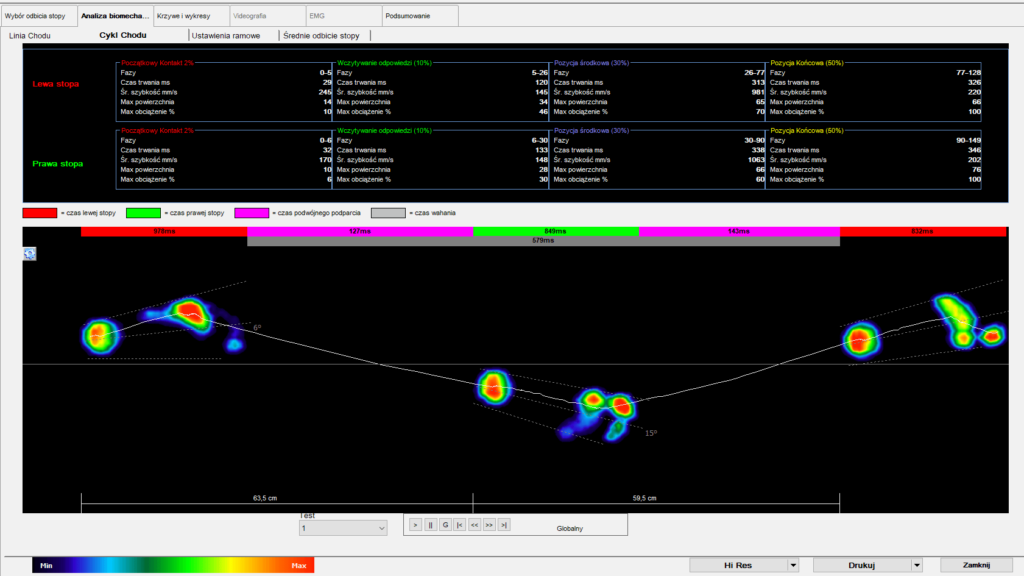Viewport: 1024px width, 576px height.
Task: Open Ustawienia ramowe sub-tab
Action: click(226, 35)
